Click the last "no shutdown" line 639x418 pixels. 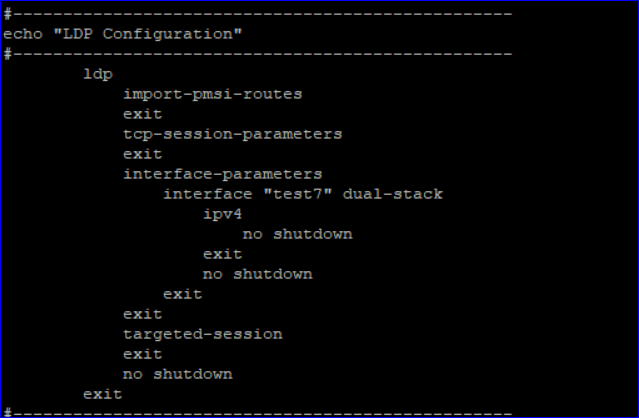pyautogui.click(x=177, y=374)
